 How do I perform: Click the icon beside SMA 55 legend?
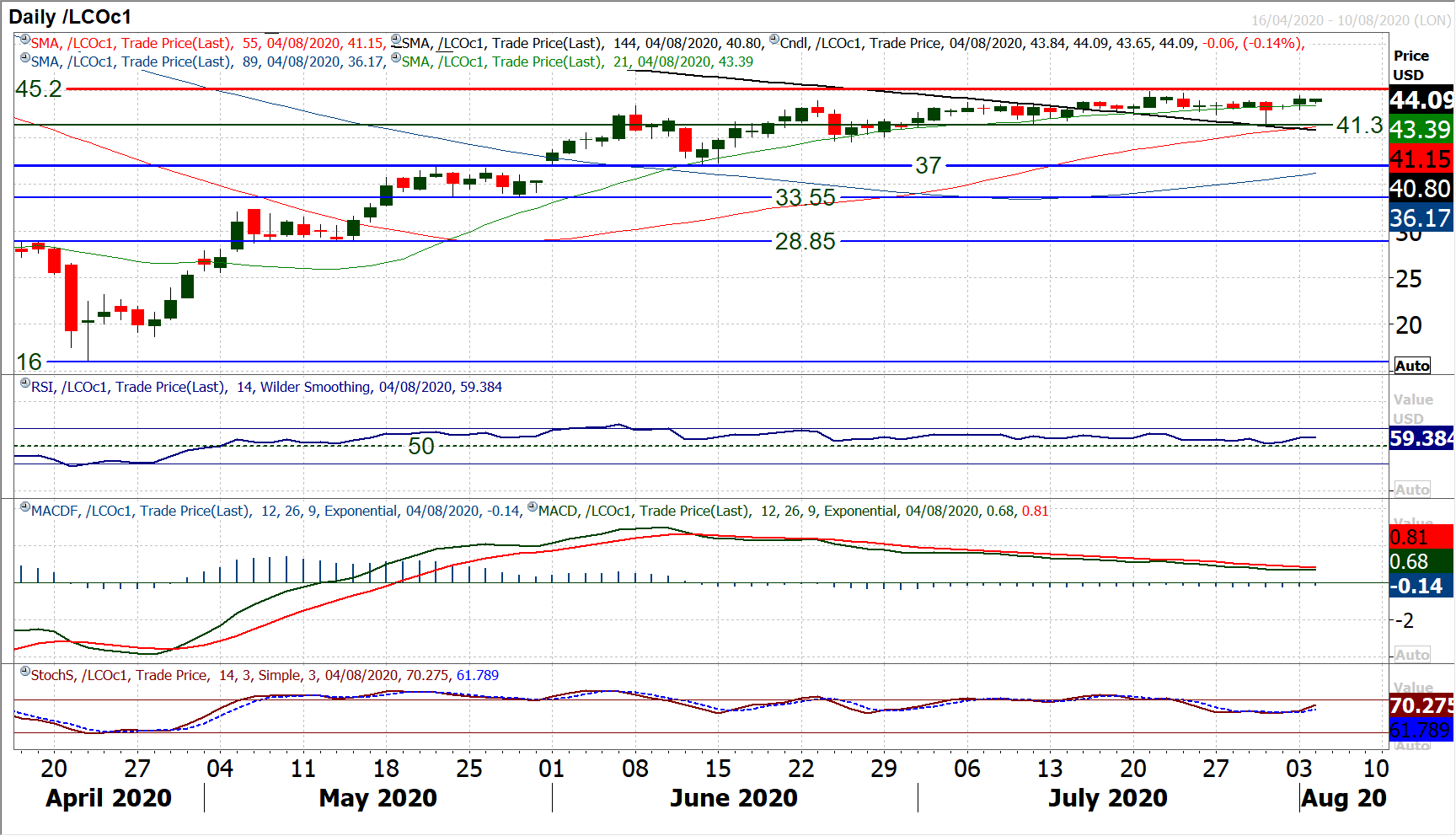coord(25,40)
